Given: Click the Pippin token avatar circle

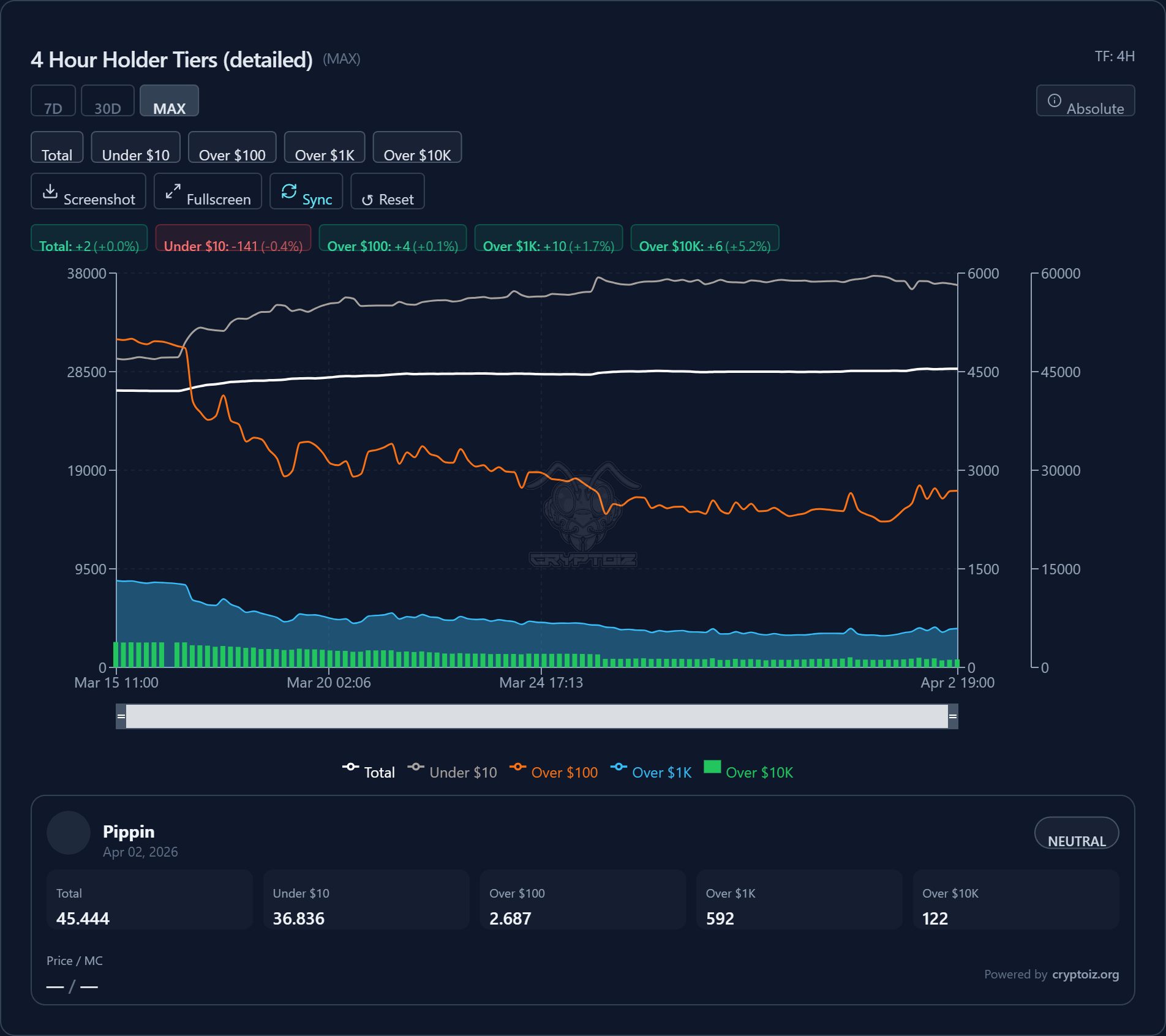Looking at the screenshot, I should [69, 833].
